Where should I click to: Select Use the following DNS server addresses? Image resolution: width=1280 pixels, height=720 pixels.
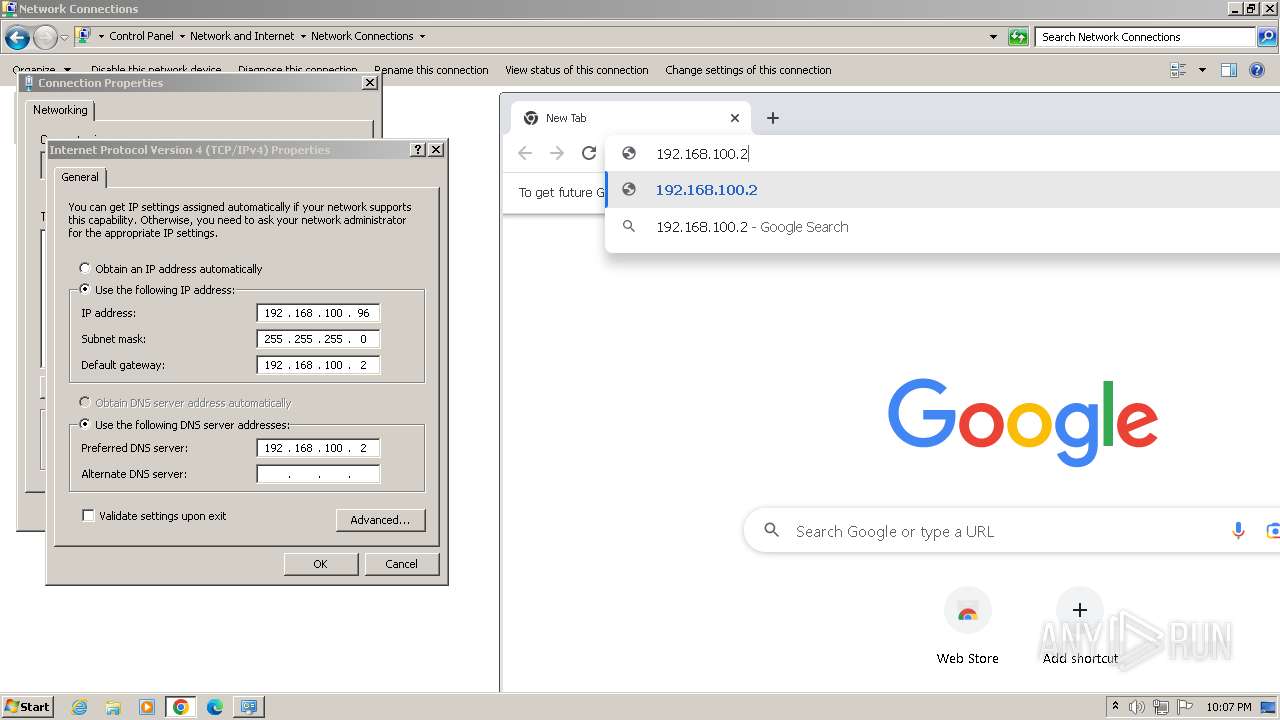185,425
